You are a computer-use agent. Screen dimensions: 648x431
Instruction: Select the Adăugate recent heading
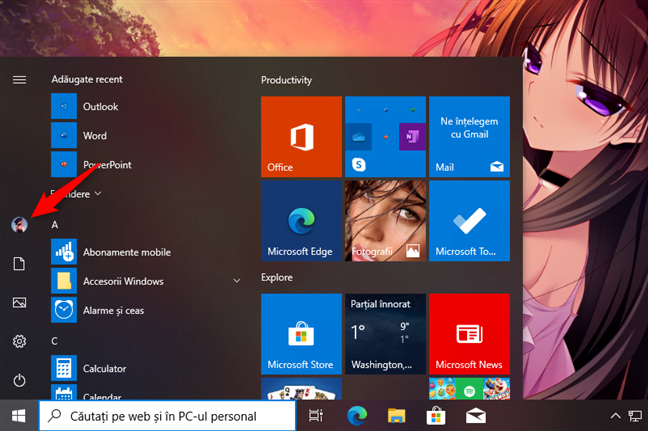pos(87,79)
